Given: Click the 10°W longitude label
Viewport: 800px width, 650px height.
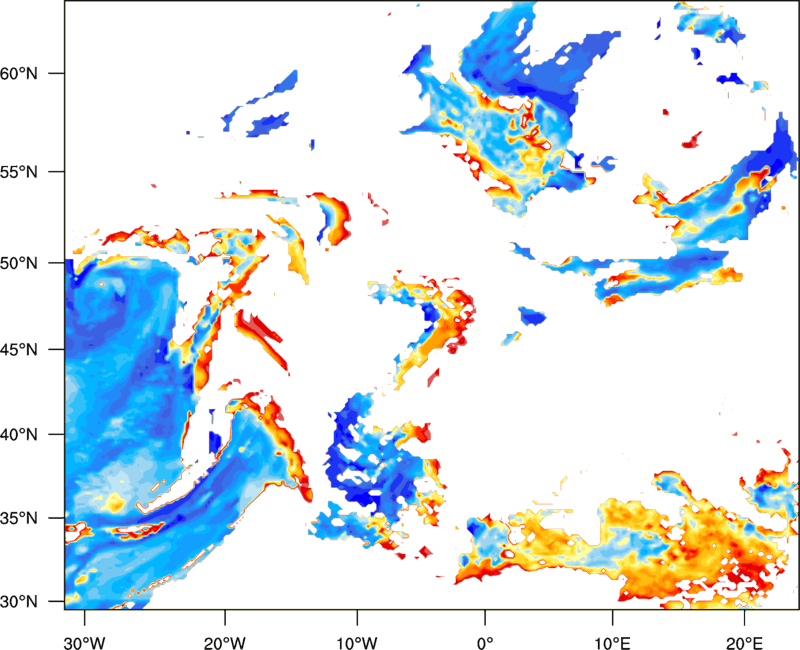Looking at the screenshot, I should 355,641.
